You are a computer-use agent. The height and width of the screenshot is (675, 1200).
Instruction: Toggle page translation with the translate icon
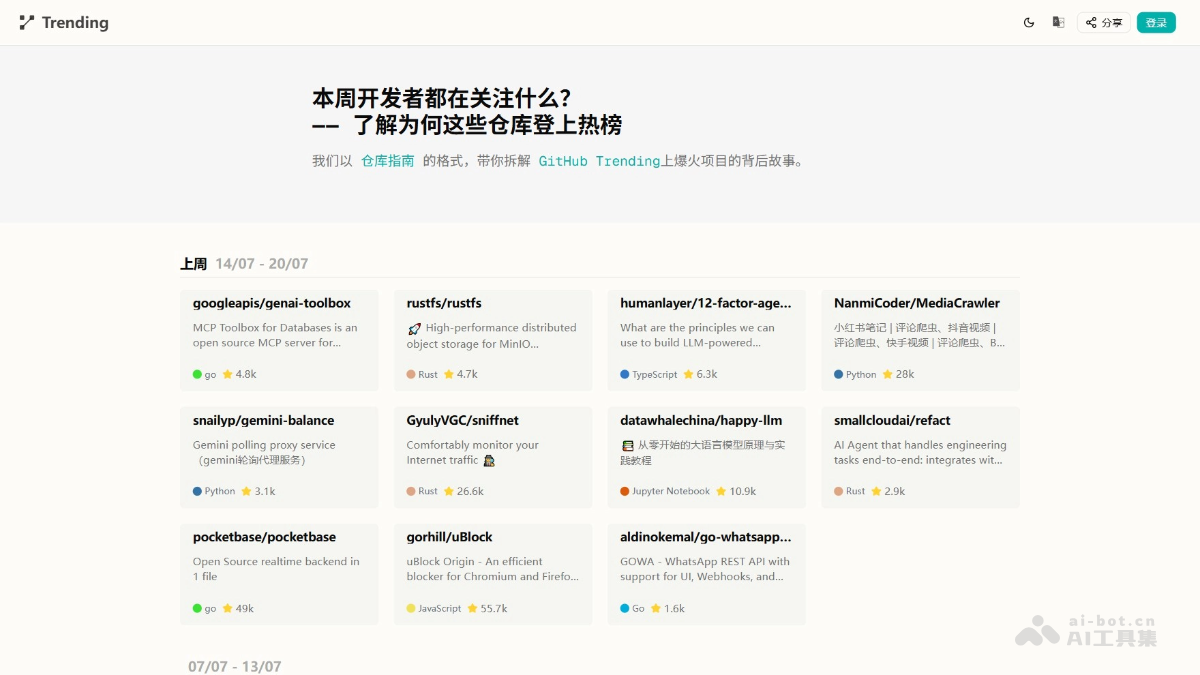1058,21
